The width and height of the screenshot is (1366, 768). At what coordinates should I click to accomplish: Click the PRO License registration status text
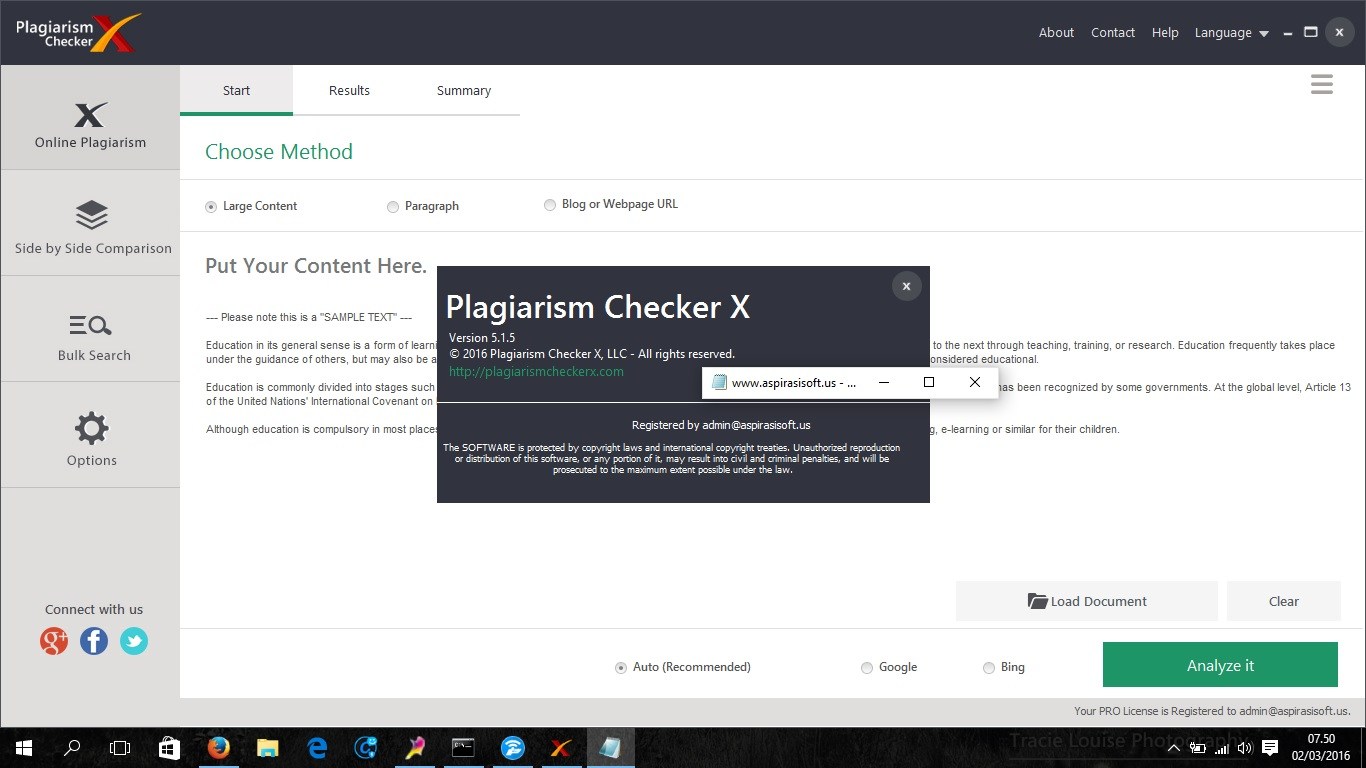tap(1212, 711)
